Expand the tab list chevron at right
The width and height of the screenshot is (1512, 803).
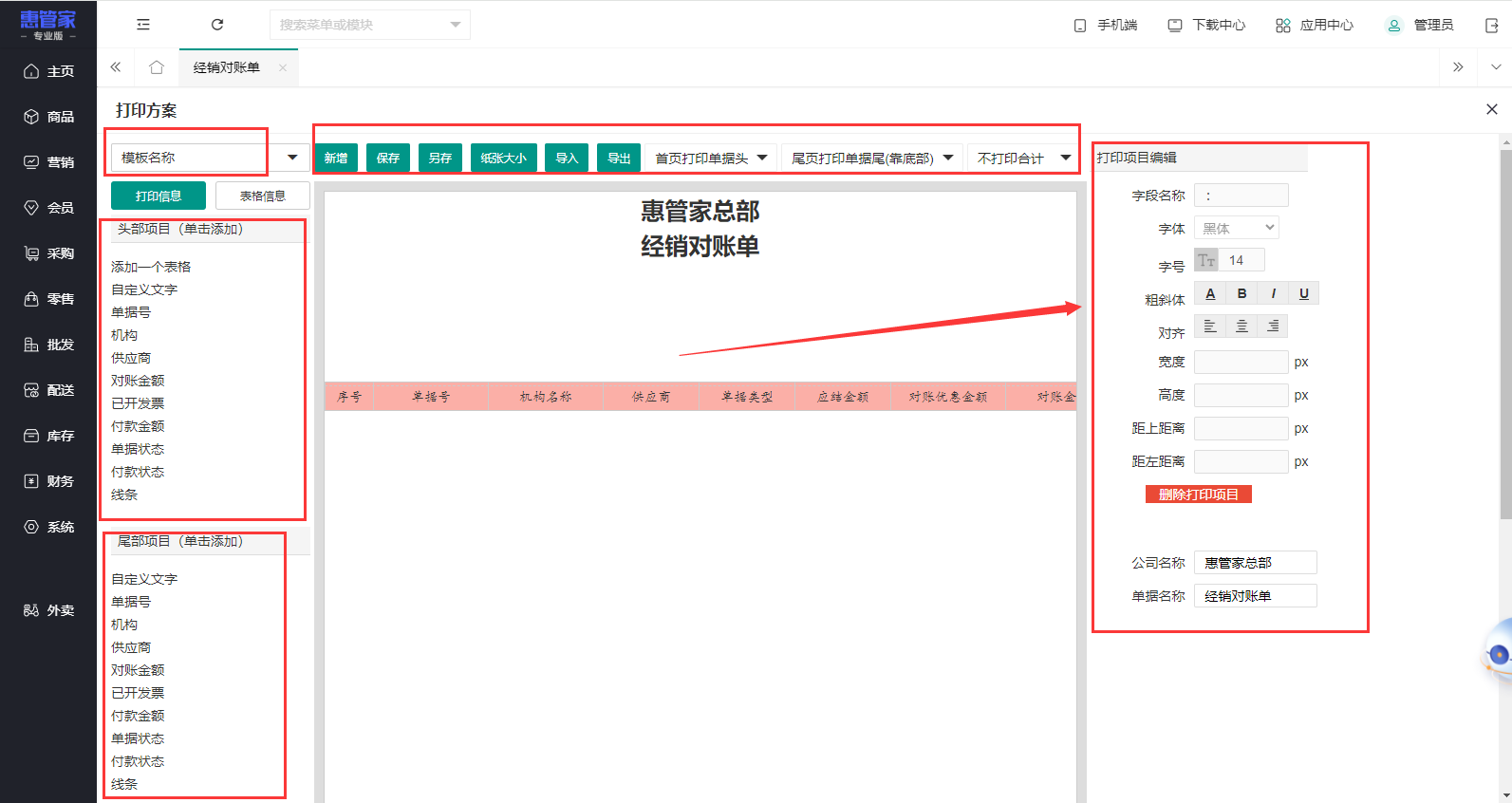(x=1496, y=67)
